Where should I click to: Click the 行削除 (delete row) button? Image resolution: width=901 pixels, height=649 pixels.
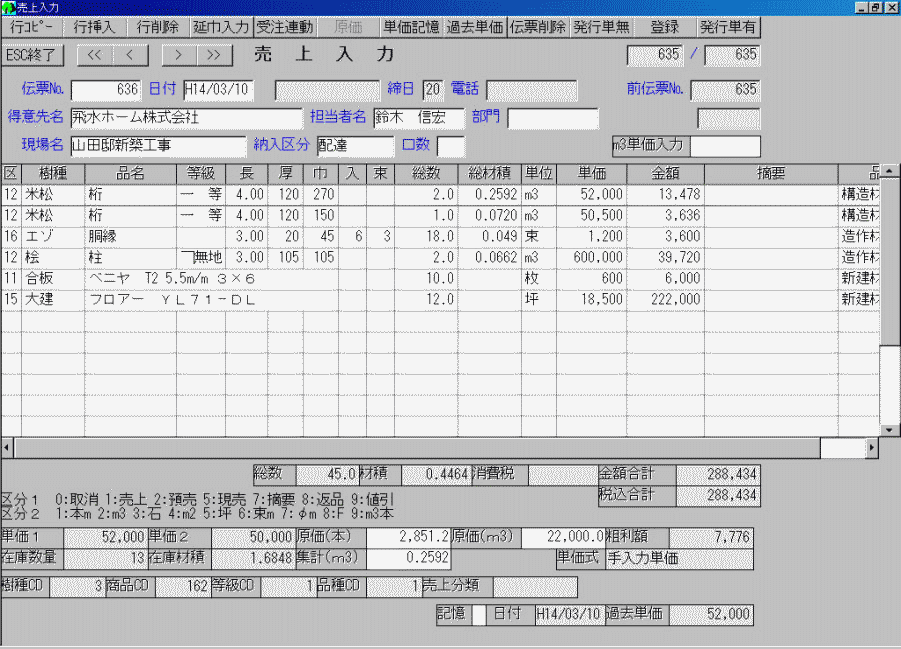point(157,27)
